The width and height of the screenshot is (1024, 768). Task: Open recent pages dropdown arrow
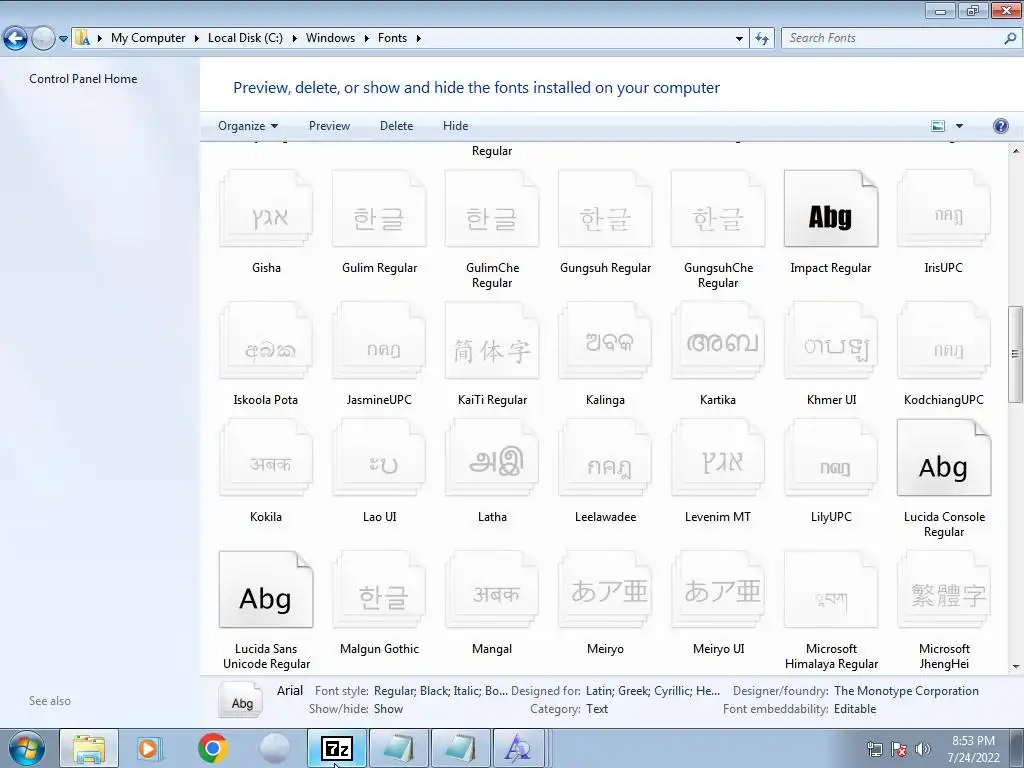coord(63,39)
